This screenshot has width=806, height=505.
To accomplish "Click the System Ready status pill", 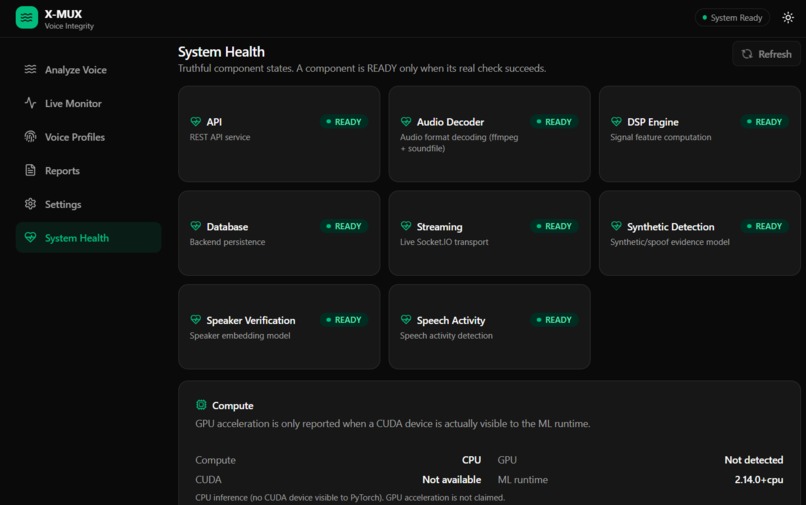I will tap(732, 17).
